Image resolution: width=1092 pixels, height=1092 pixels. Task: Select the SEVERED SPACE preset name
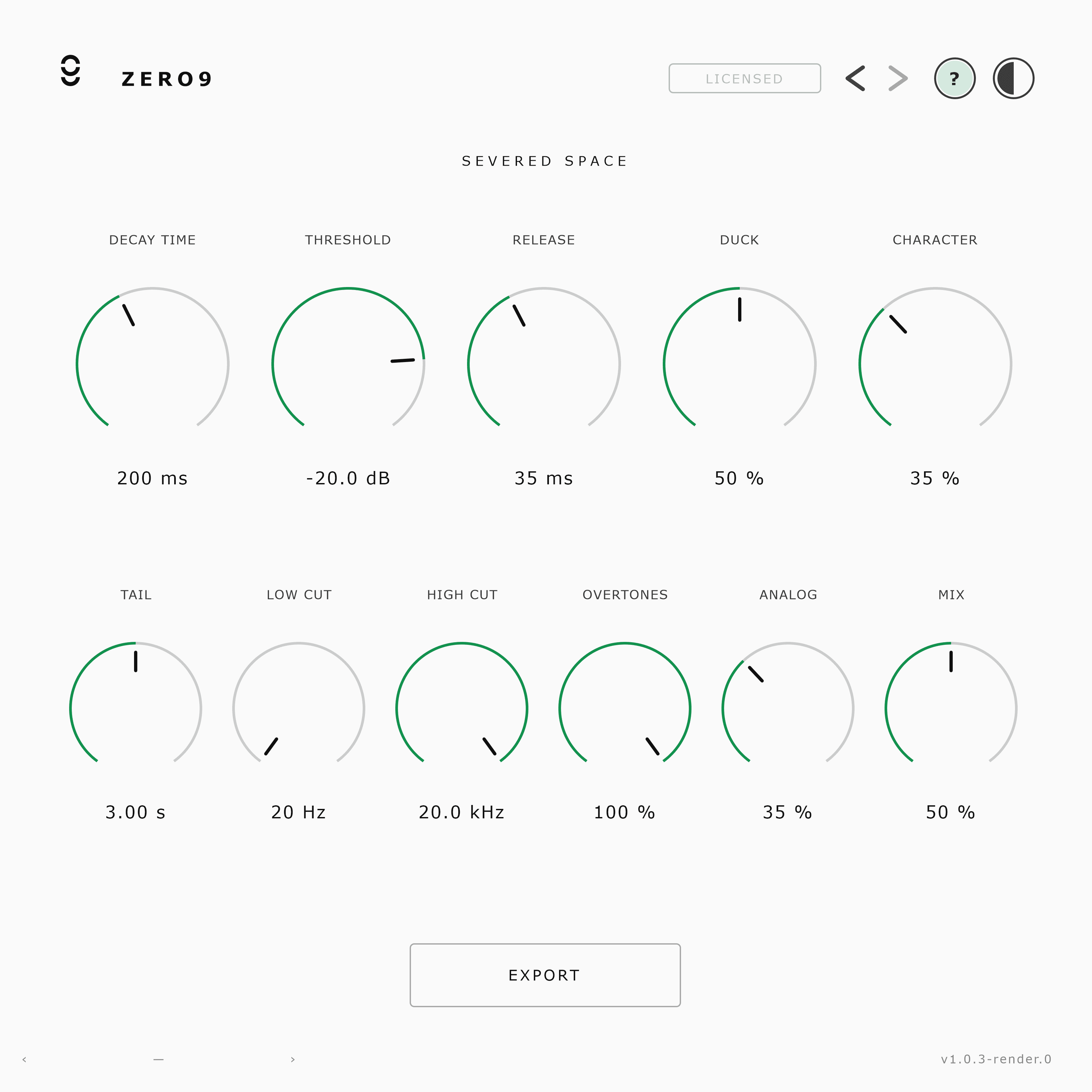click(545, 161)
